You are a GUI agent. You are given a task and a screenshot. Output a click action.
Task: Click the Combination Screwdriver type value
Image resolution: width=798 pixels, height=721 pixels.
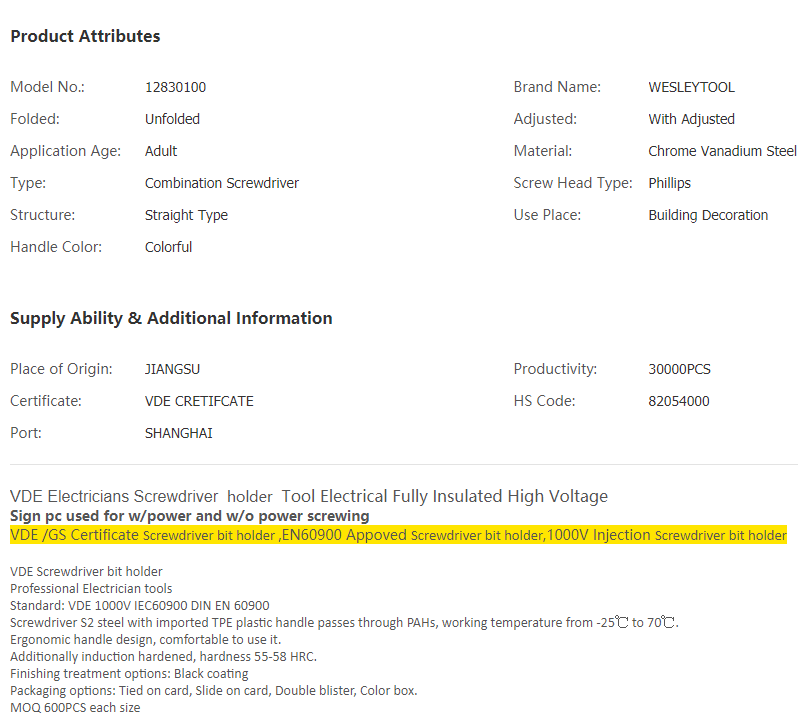click(x=221, y=183)
